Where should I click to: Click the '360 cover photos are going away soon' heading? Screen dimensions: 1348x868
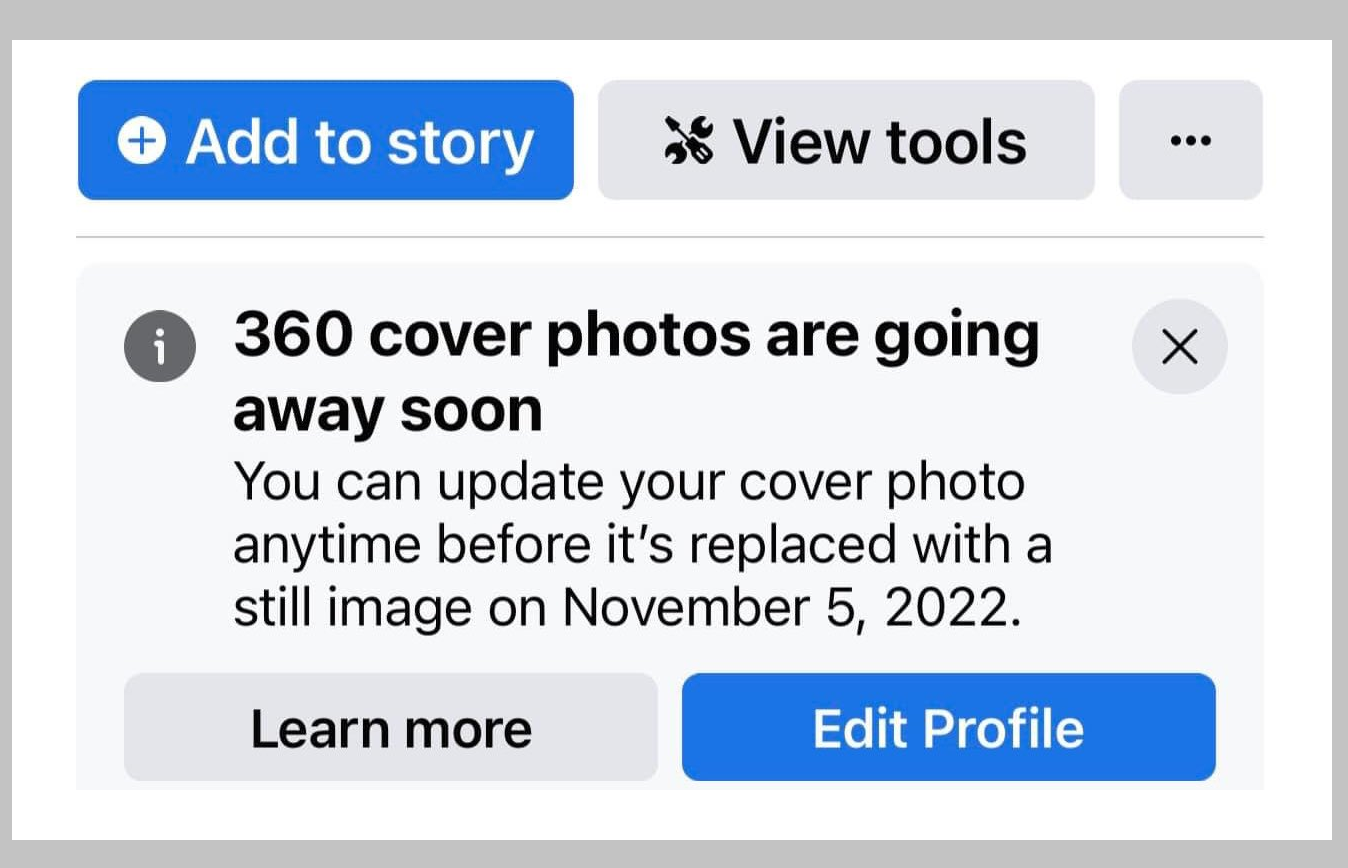click(x=636, y=373)
